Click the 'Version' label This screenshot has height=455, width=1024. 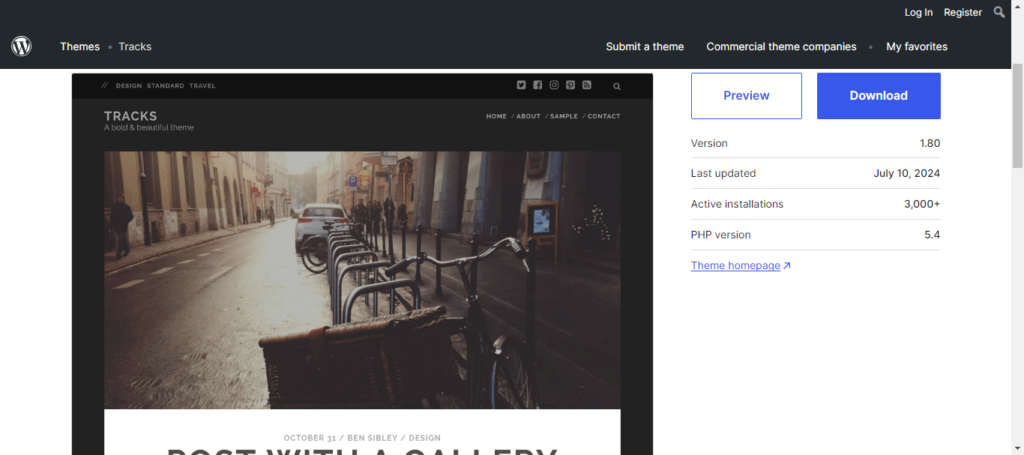(709, 143)
